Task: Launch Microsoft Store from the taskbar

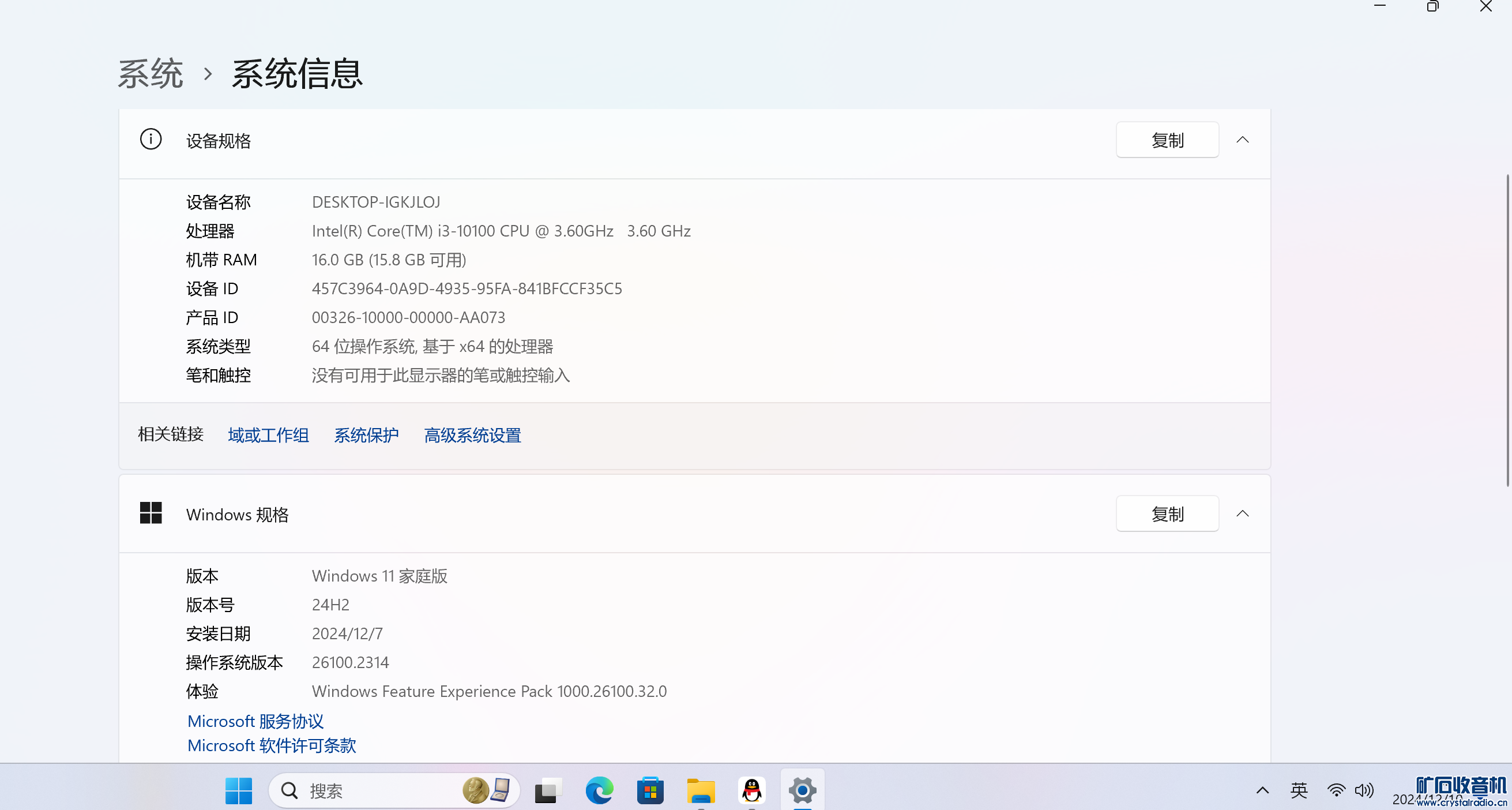Action: click(650, 790)
